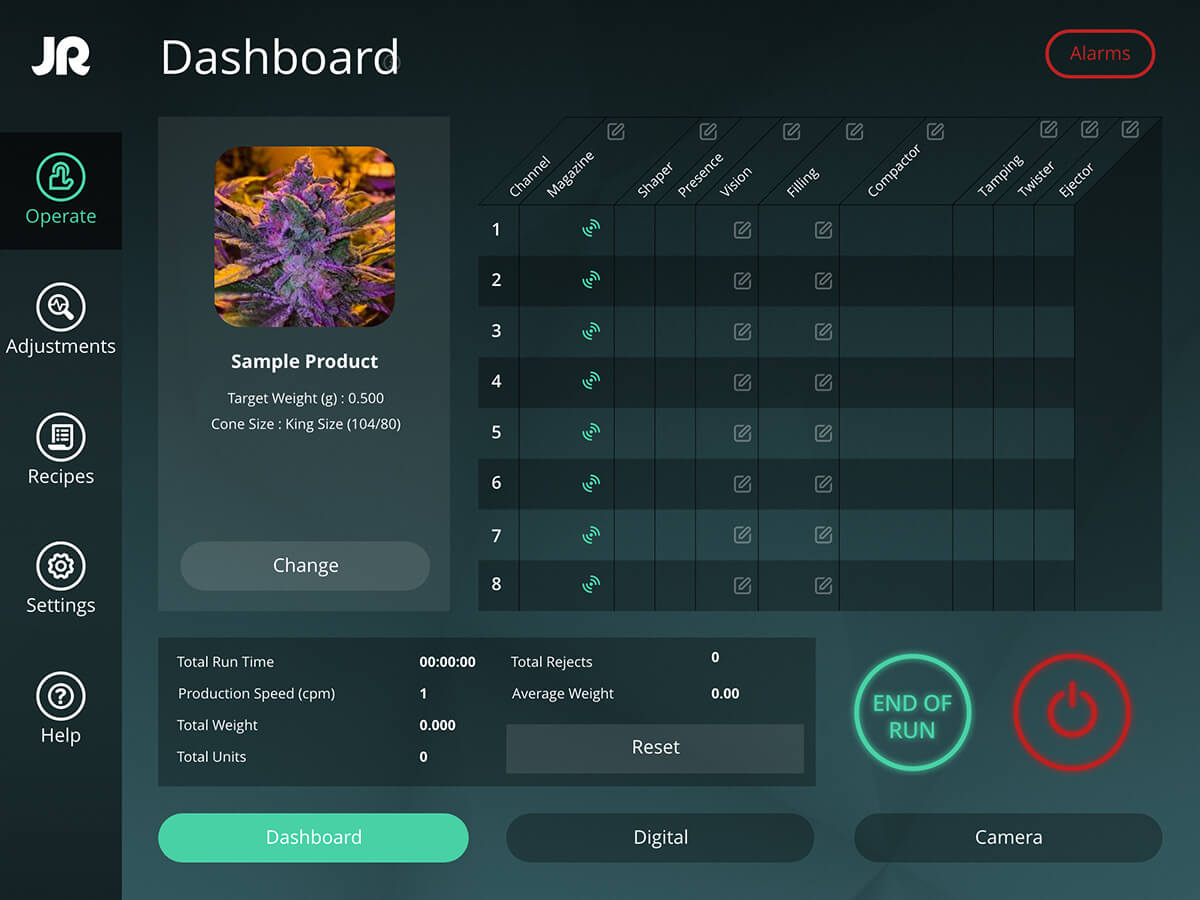This screenshot has height=900, width=1200.
Task: Edit the Ejector column header settings
Action: click(1130, 129)
